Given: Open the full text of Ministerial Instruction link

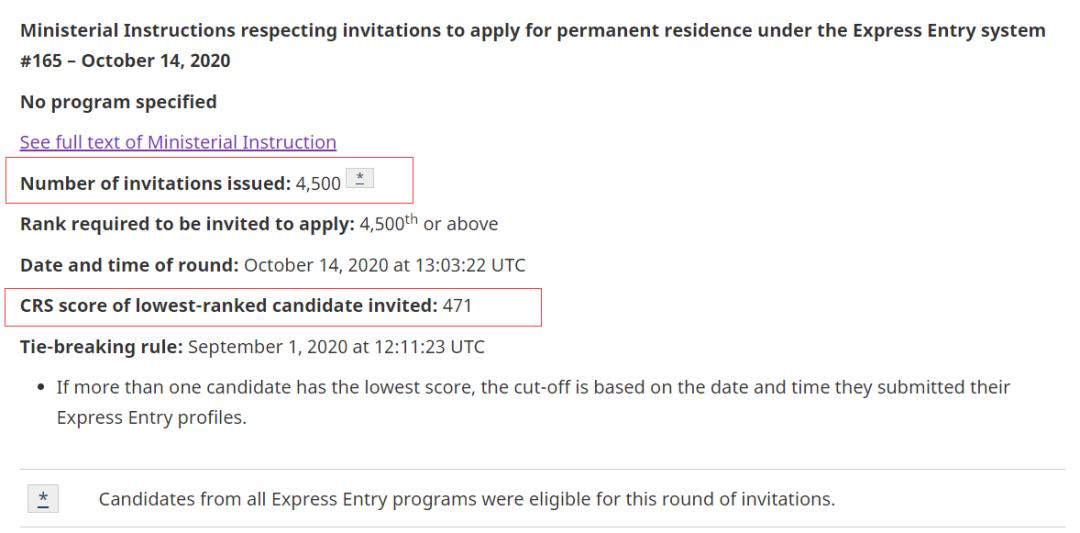Looking at the screenshot, I should pos(178,142).
